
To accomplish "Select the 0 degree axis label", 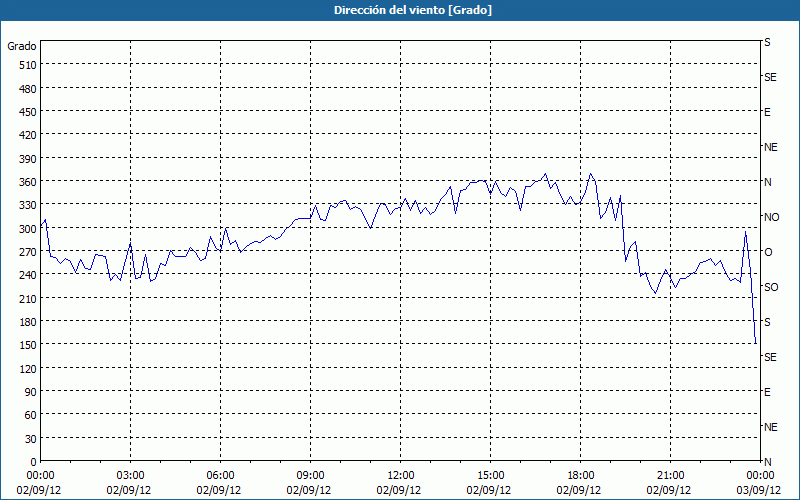I will (x=34, y=462).
